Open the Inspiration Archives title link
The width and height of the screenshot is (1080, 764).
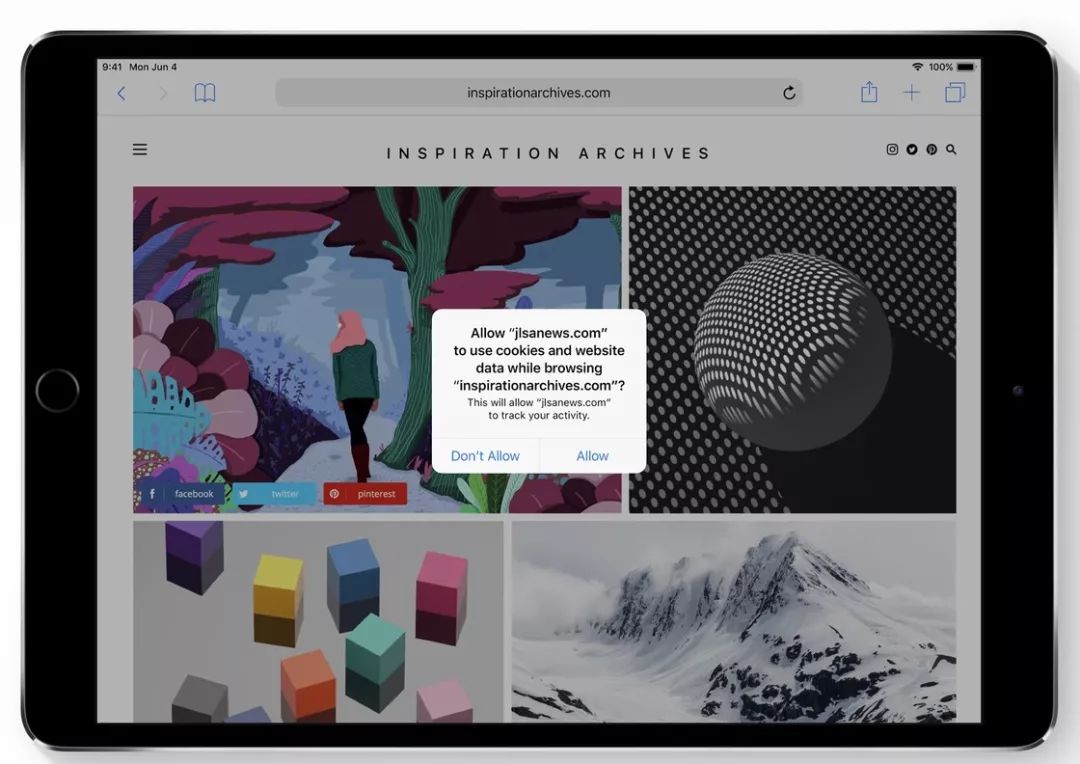pos(548,153)
